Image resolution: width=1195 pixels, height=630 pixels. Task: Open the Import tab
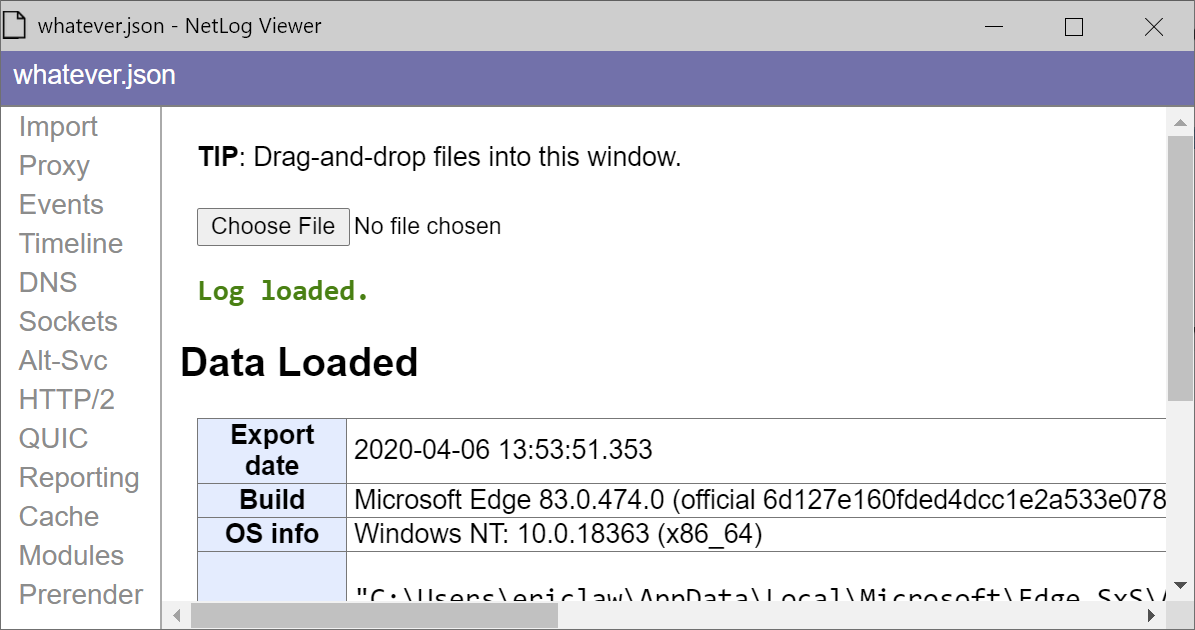coord(58,127)
